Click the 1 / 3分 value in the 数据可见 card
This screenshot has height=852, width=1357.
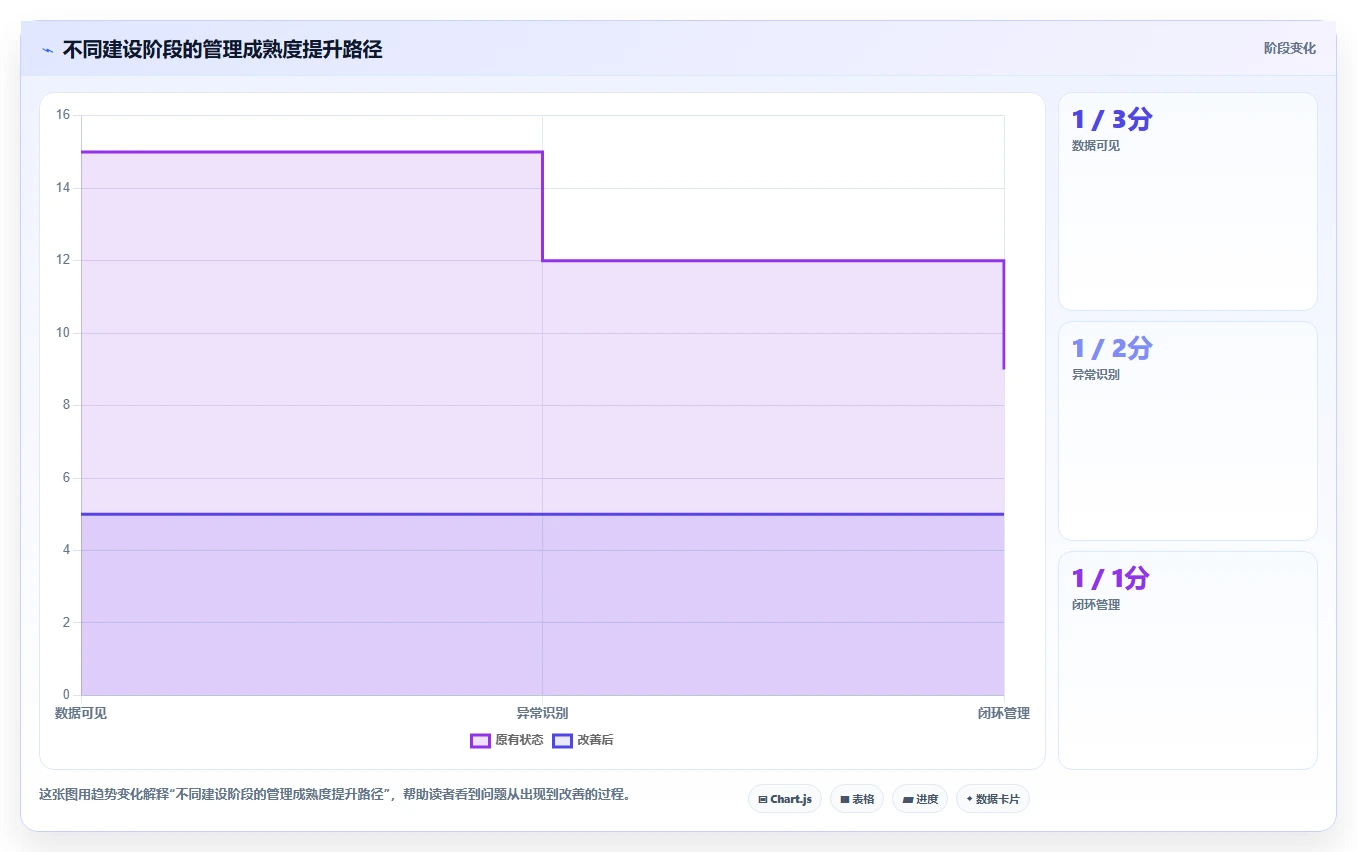click(x=1112, y=120)
